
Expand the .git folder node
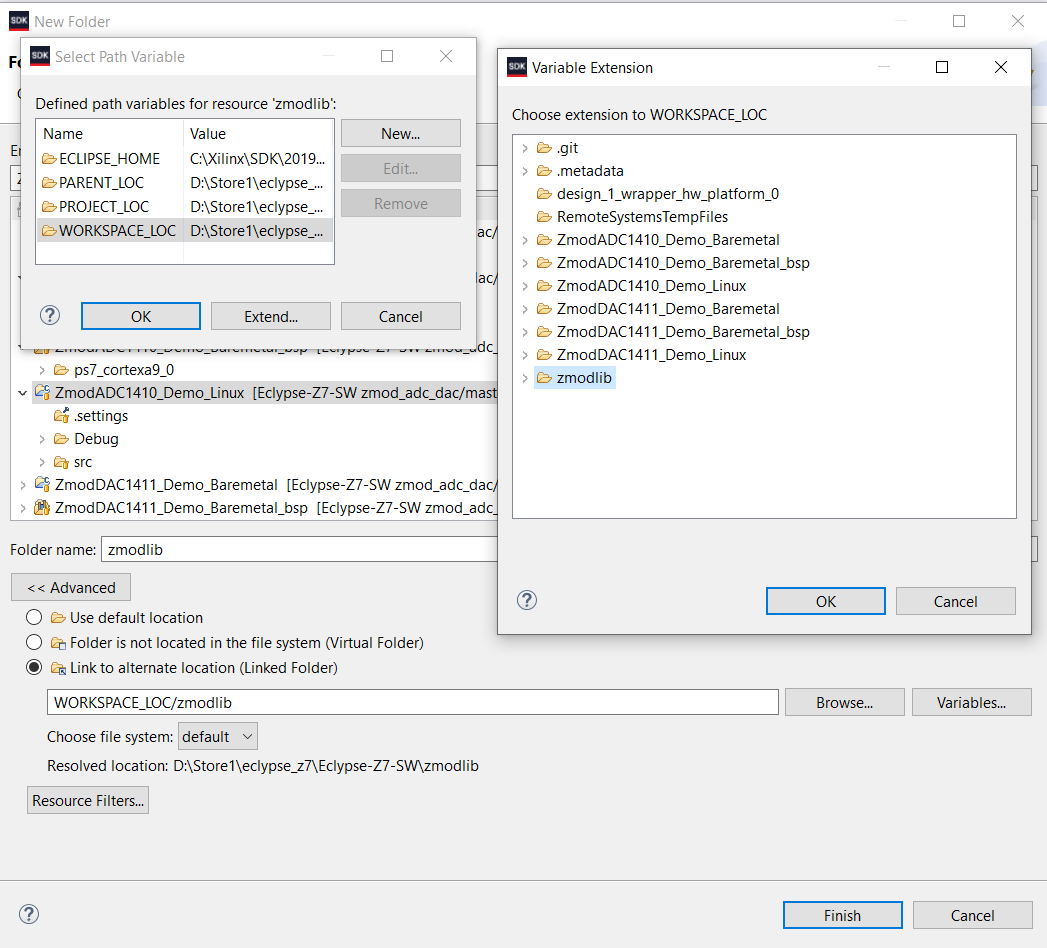point(525,148)
